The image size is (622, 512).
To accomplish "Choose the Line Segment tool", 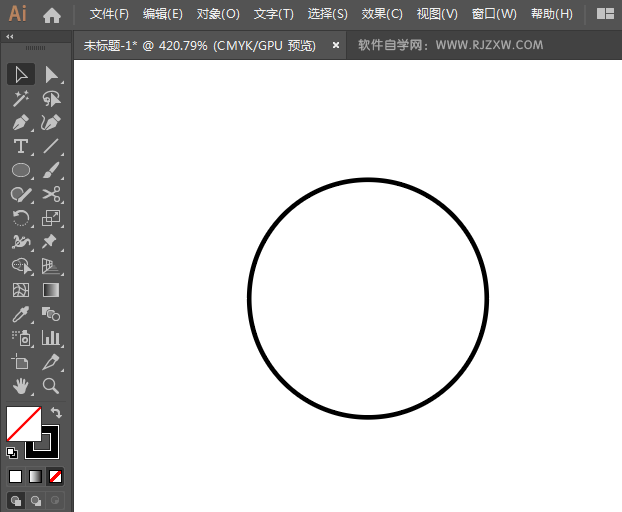I will [52, 146].
